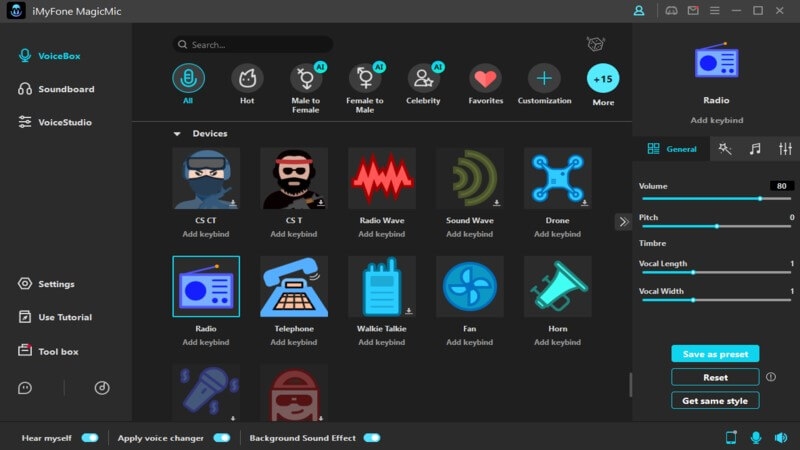800x450 pixels.
Task: Click the Reset button
Action: pyautogui.click(x=715, y=377)
